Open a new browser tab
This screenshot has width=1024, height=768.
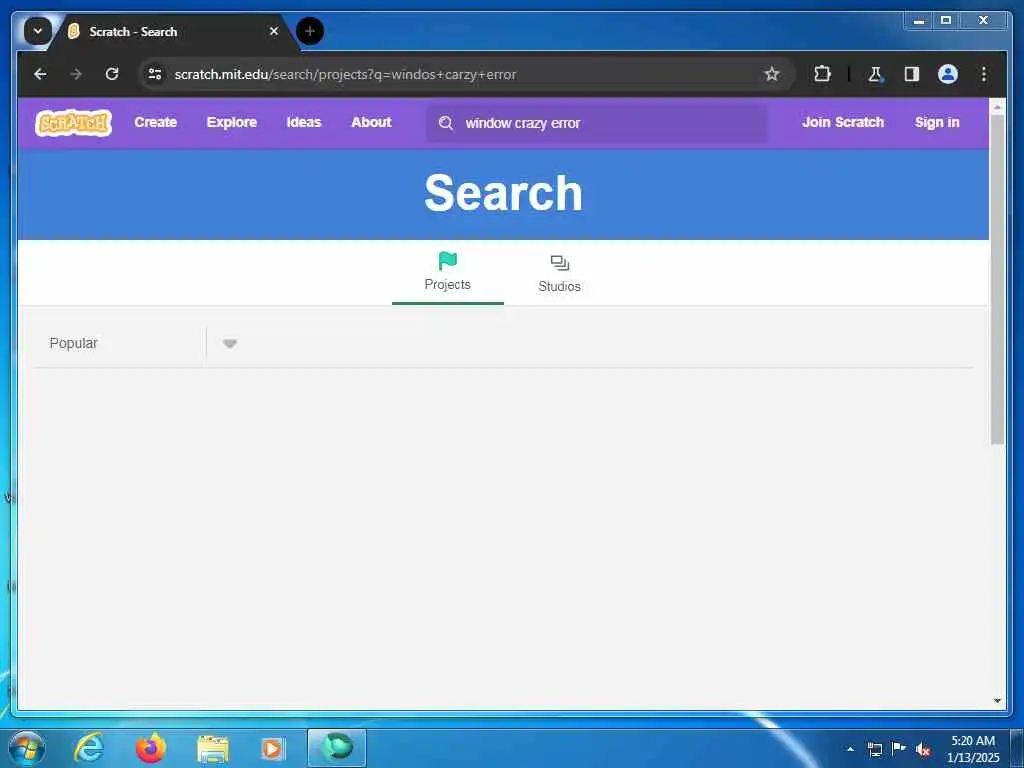[x=310, y=31]
